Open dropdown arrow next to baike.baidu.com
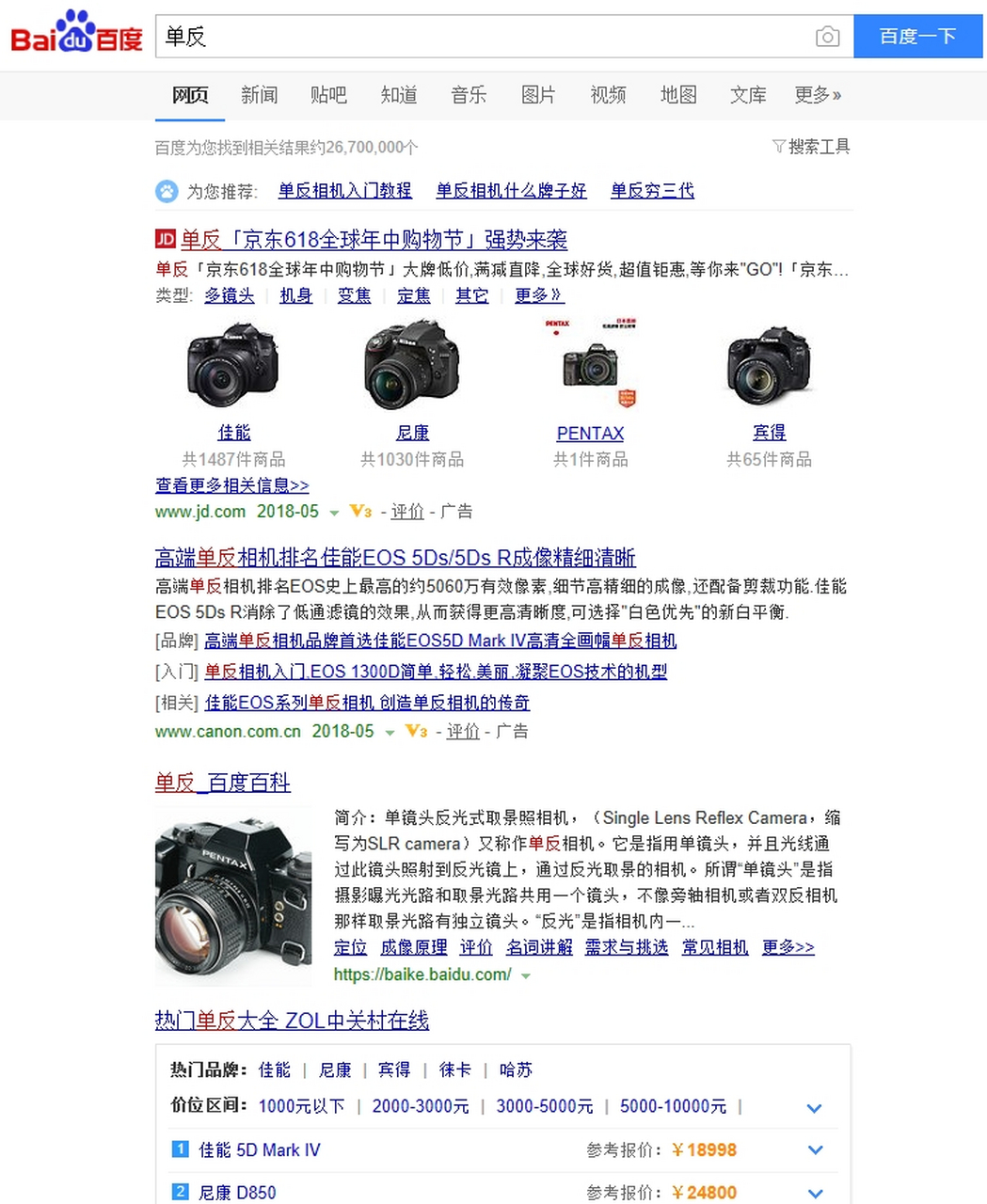The width and height of the screenshot is (987, 1204). tap(526, 976)
